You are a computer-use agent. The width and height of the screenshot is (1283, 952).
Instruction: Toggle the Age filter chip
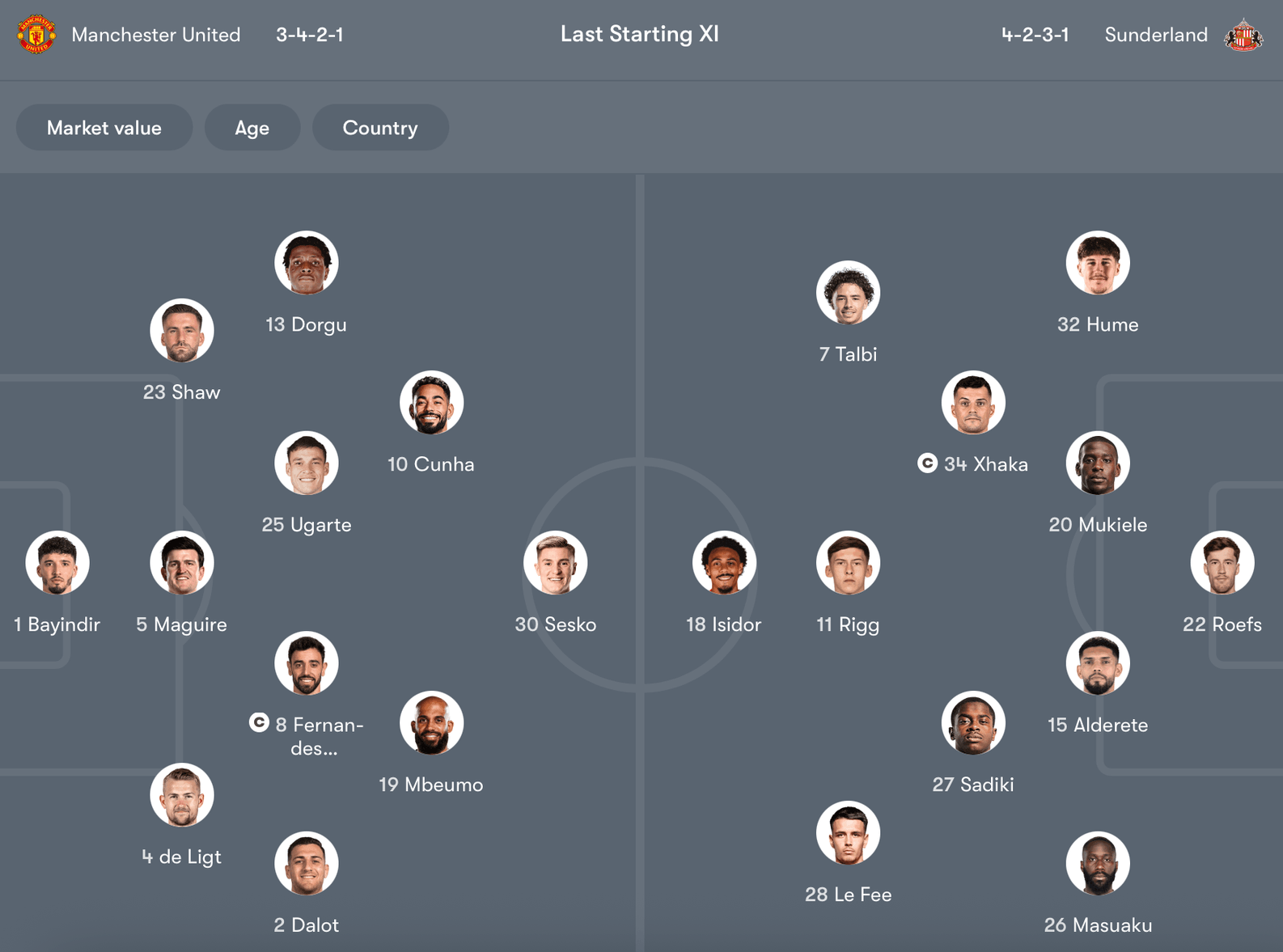[x=252, y=128]
